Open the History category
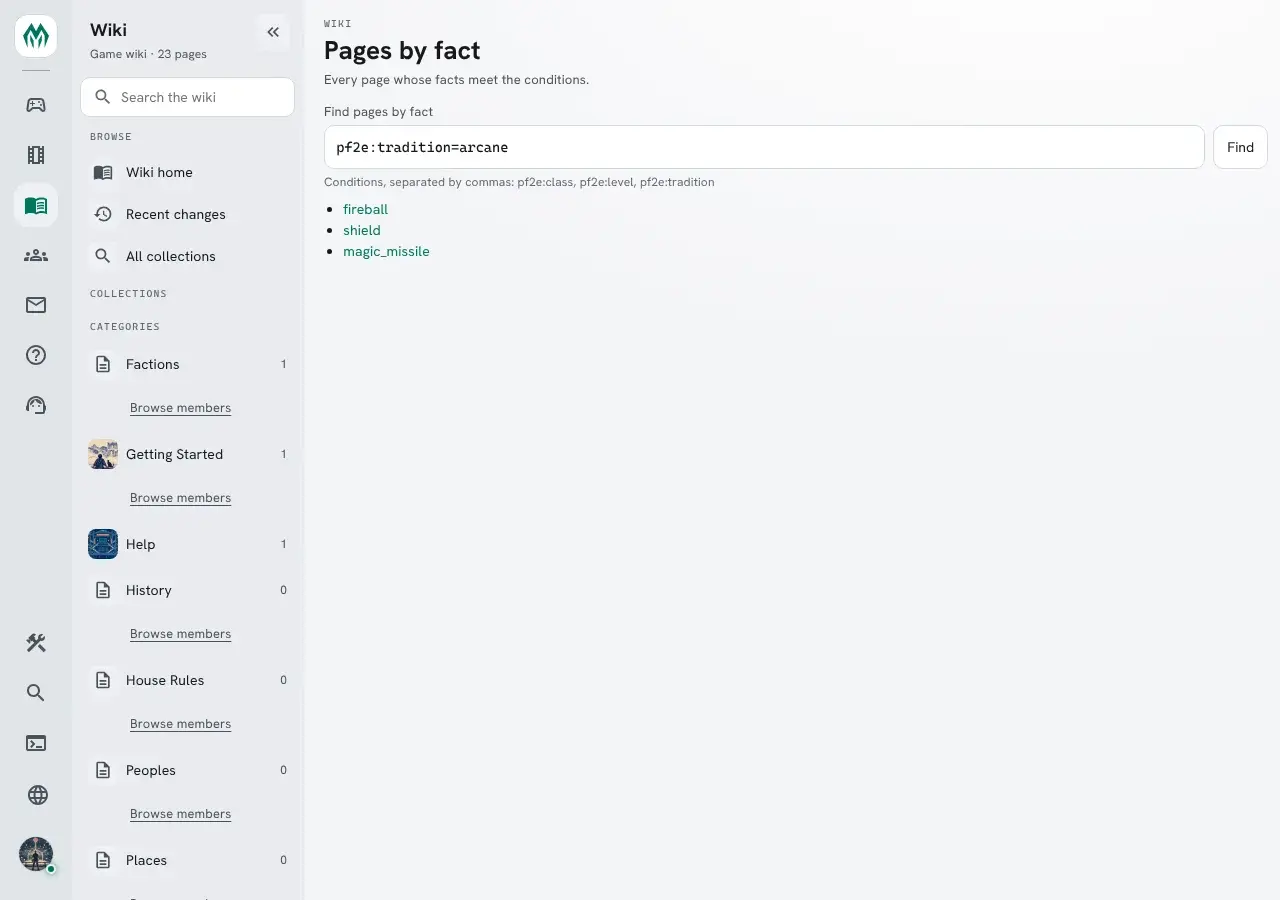This screenshot has height=900, width=1280. 188,590
